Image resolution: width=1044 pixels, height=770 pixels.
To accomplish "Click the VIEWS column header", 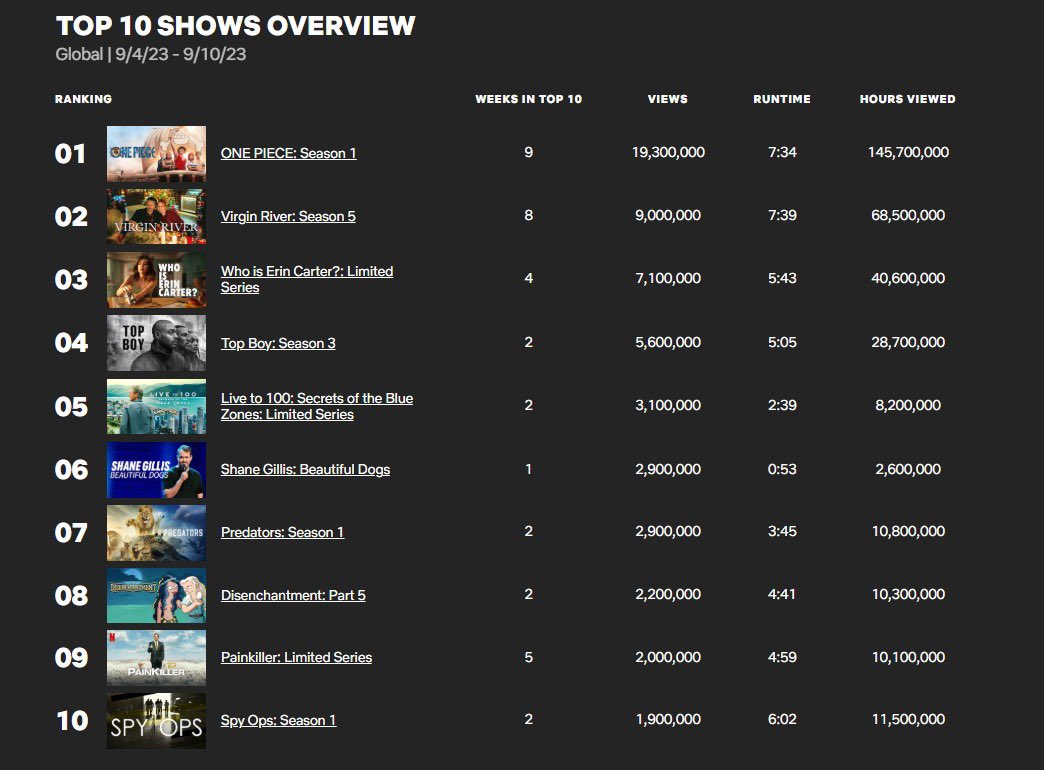I will point(668,99).
